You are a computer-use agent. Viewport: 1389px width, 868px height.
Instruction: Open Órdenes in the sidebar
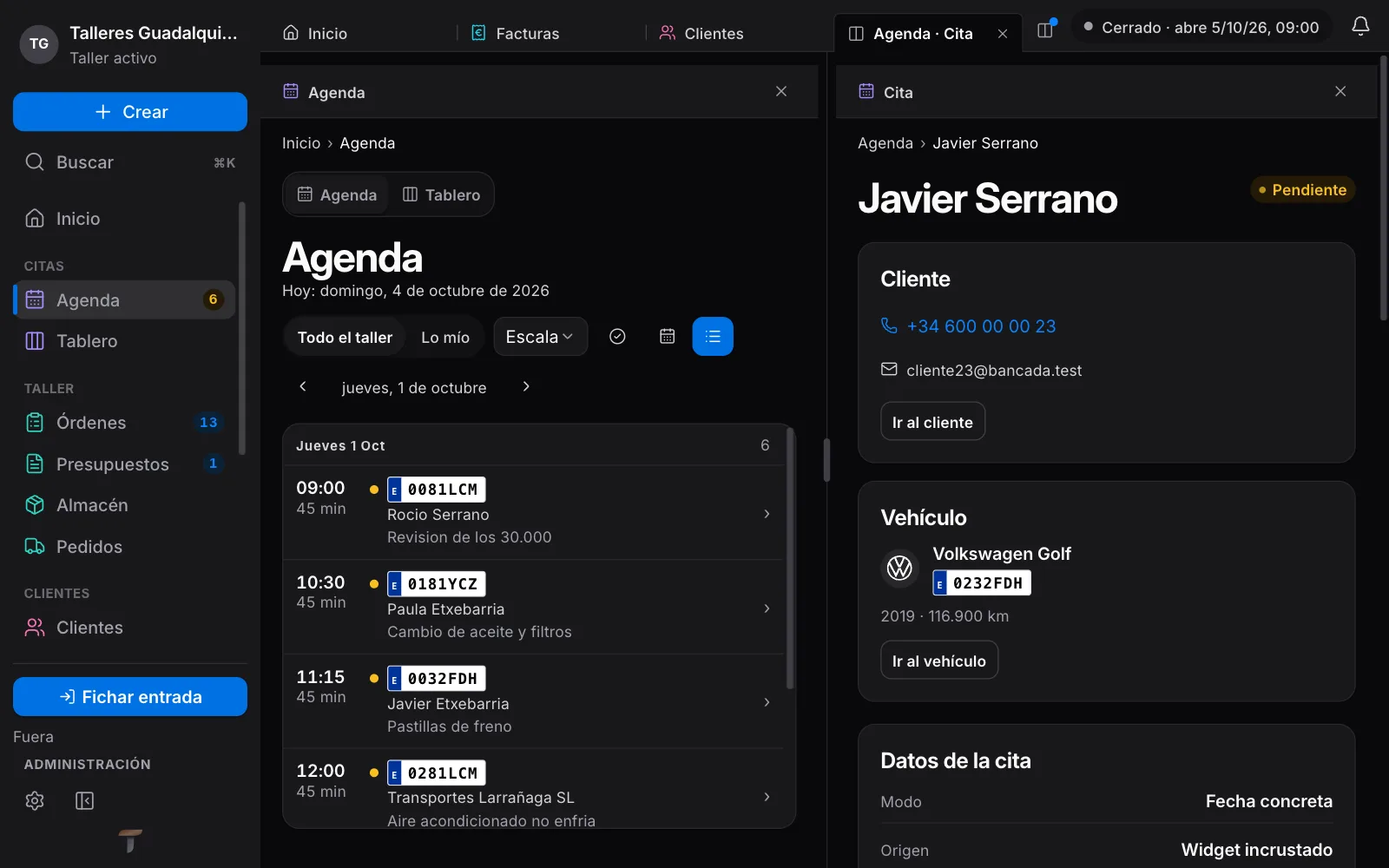123,423
